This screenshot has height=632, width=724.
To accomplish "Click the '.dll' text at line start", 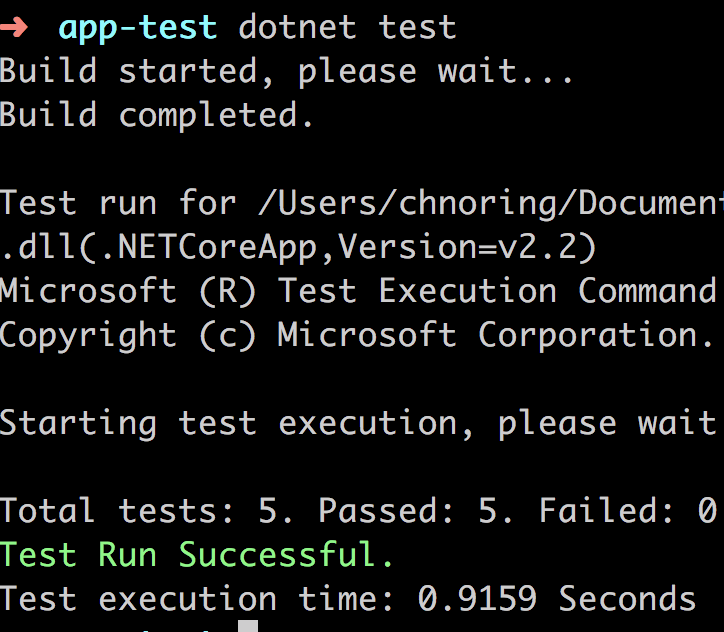I will tap(37, 247).
